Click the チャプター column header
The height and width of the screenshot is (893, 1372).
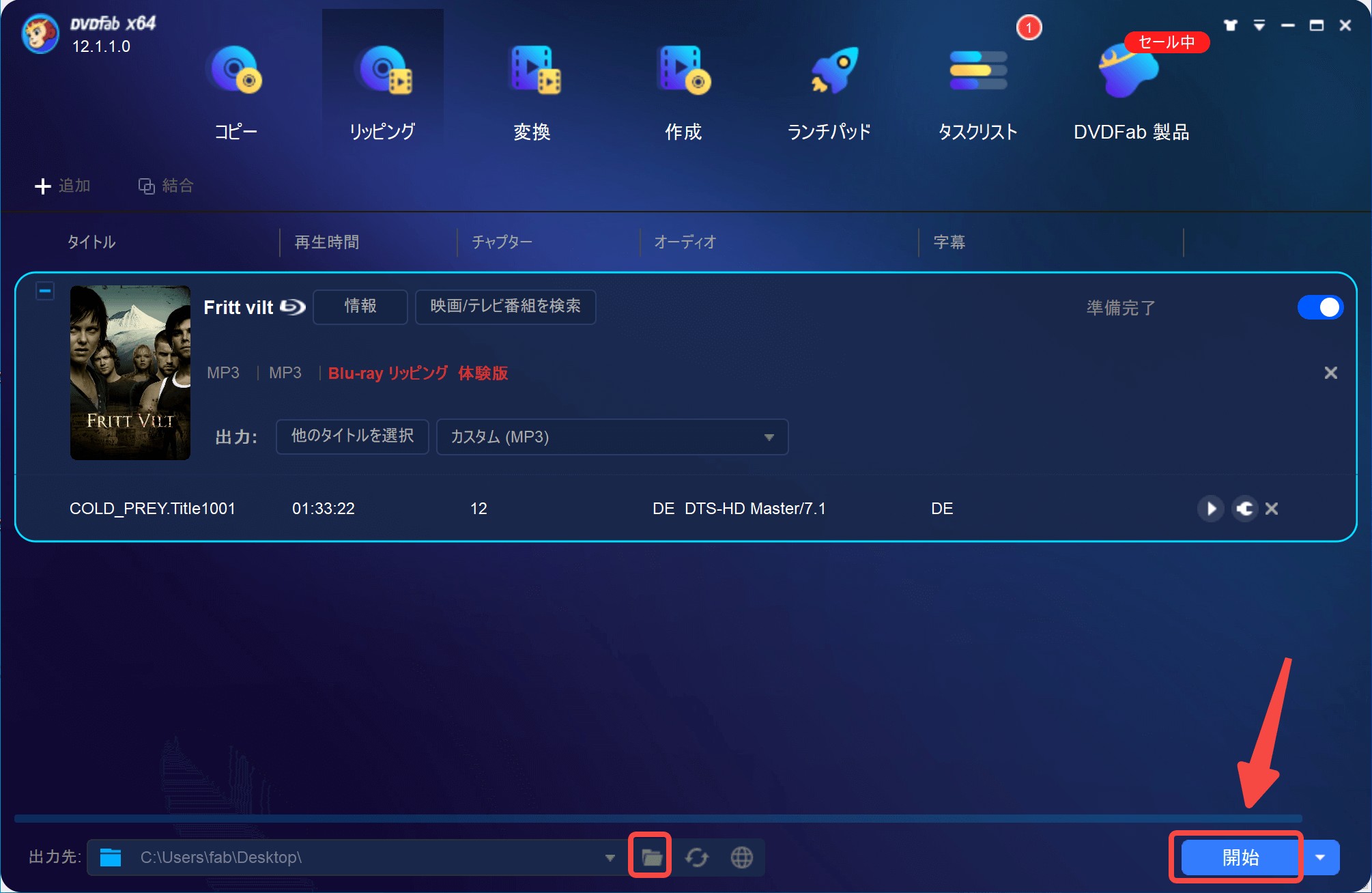pos(502,242)
